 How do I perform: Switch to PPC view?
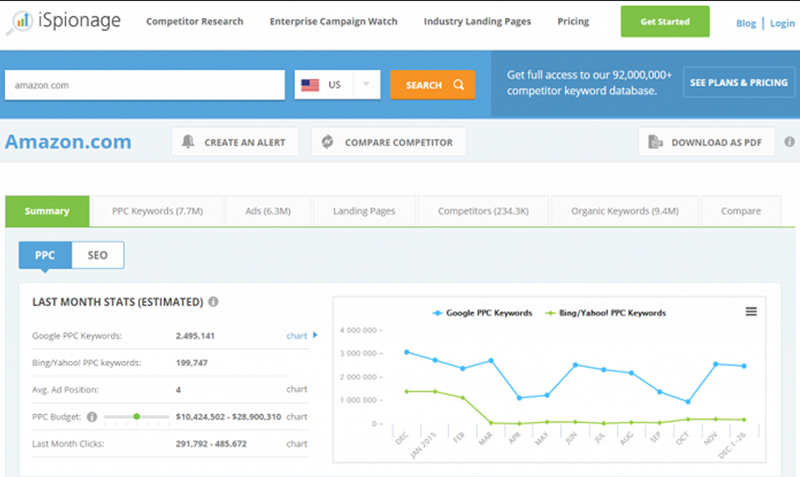45,255
